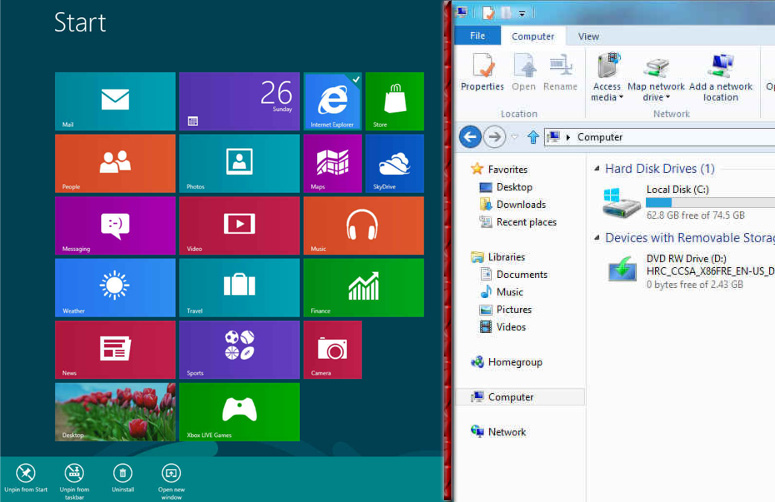Switch to the Computer ribbon tab
Viewport: 775px width, 502px height.
(533, 36)
